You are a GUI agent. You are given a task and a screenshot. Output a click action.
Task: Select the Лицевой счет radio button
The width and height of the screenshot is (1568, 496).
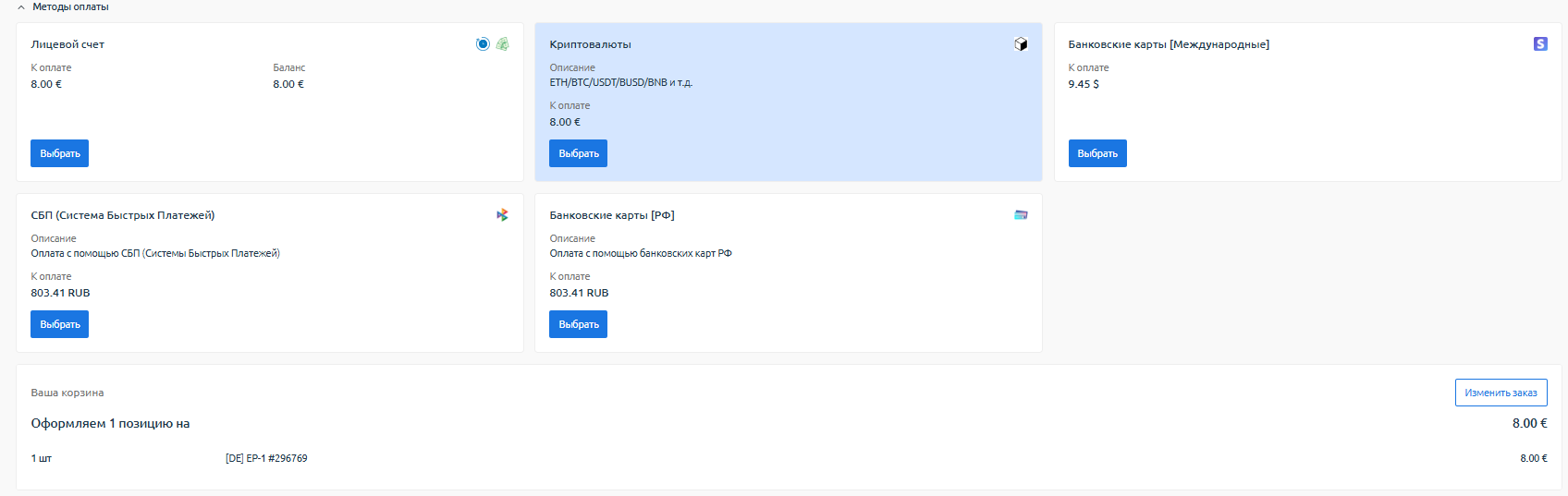pos(483,44)
